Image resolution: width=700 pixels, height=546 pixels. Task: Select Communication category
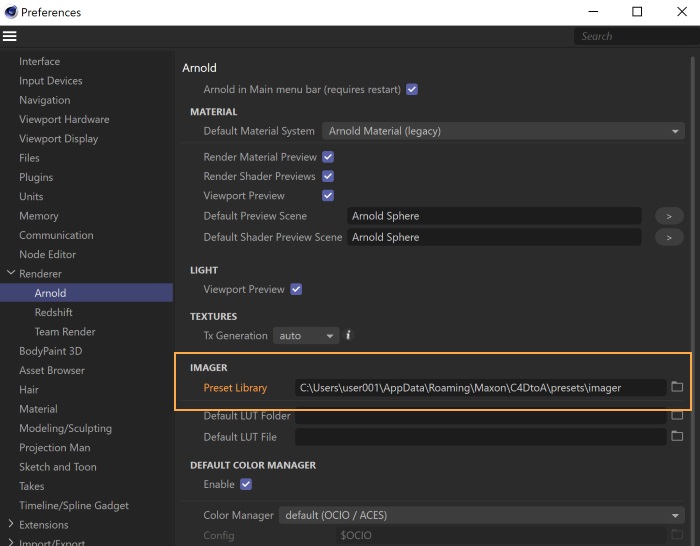click(x=56, y=235)
